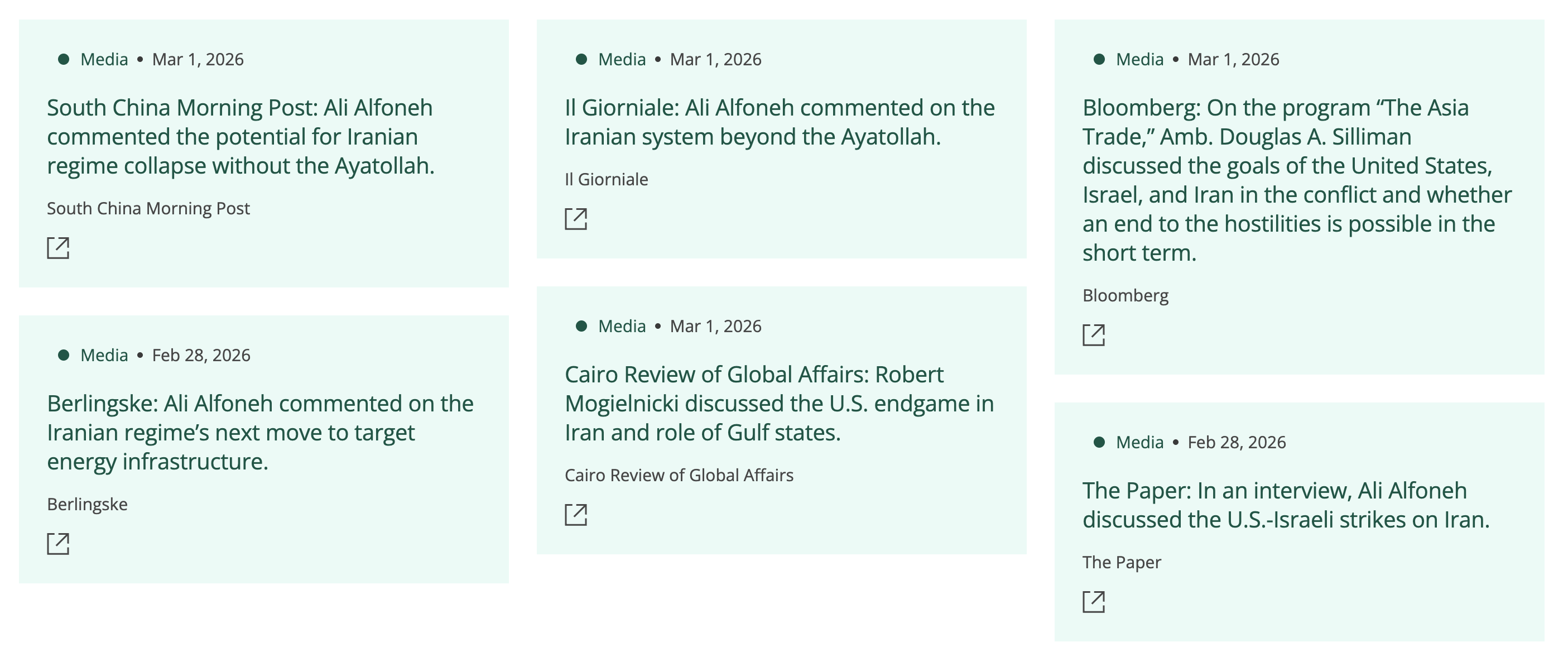Read Bloomberg "The Asia Trade" Silliman headline
This screenshot has height=671, width=1568.
(x=1296, y=180)
